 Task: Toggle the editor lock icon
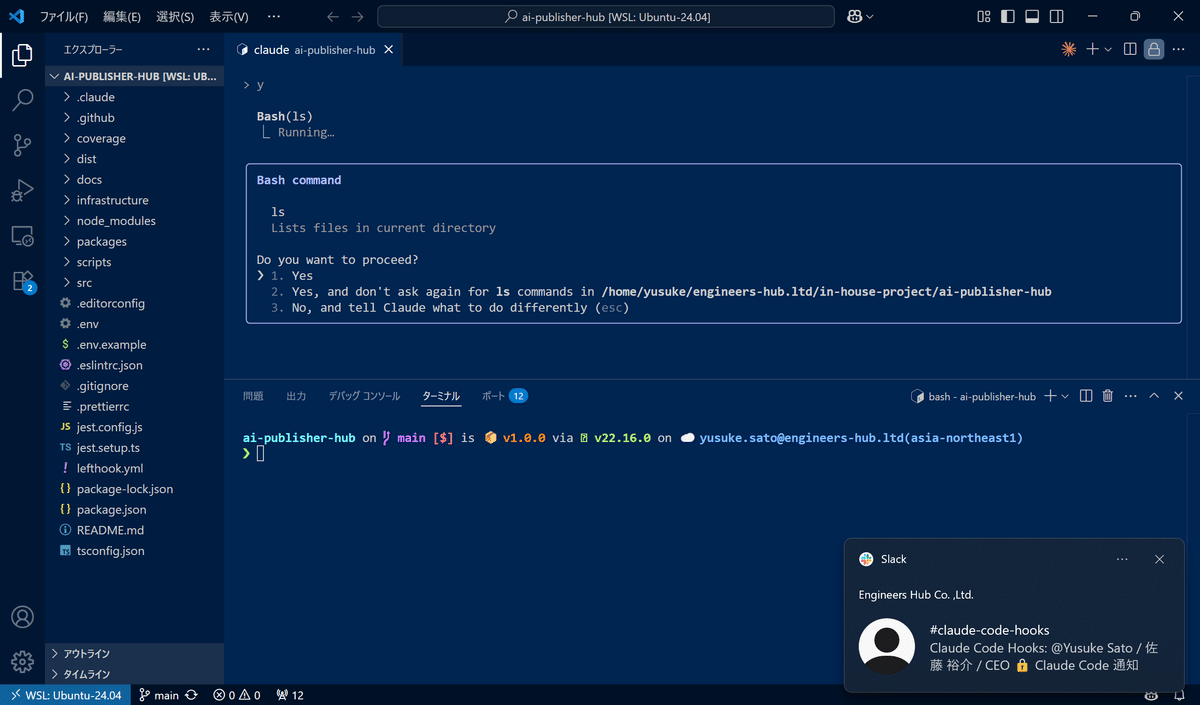[x=1155, y=48]
